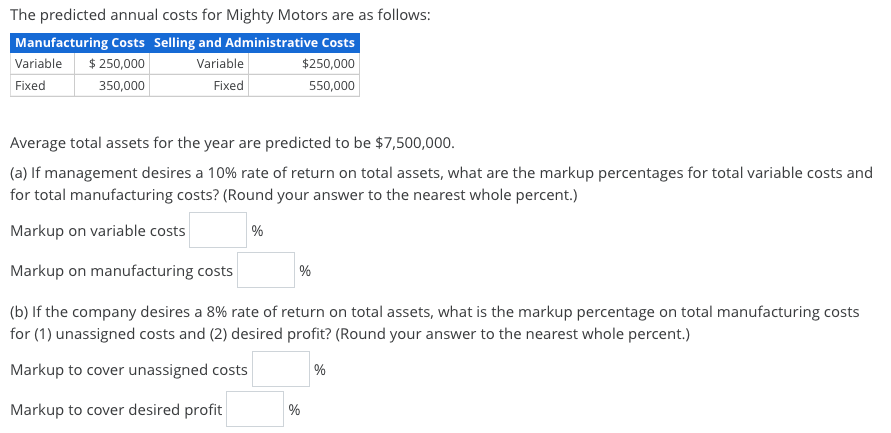This screenshot has height=433, width=891.
Task: Select the $250,000 selling variable cost cell
Action: [304, 64]
